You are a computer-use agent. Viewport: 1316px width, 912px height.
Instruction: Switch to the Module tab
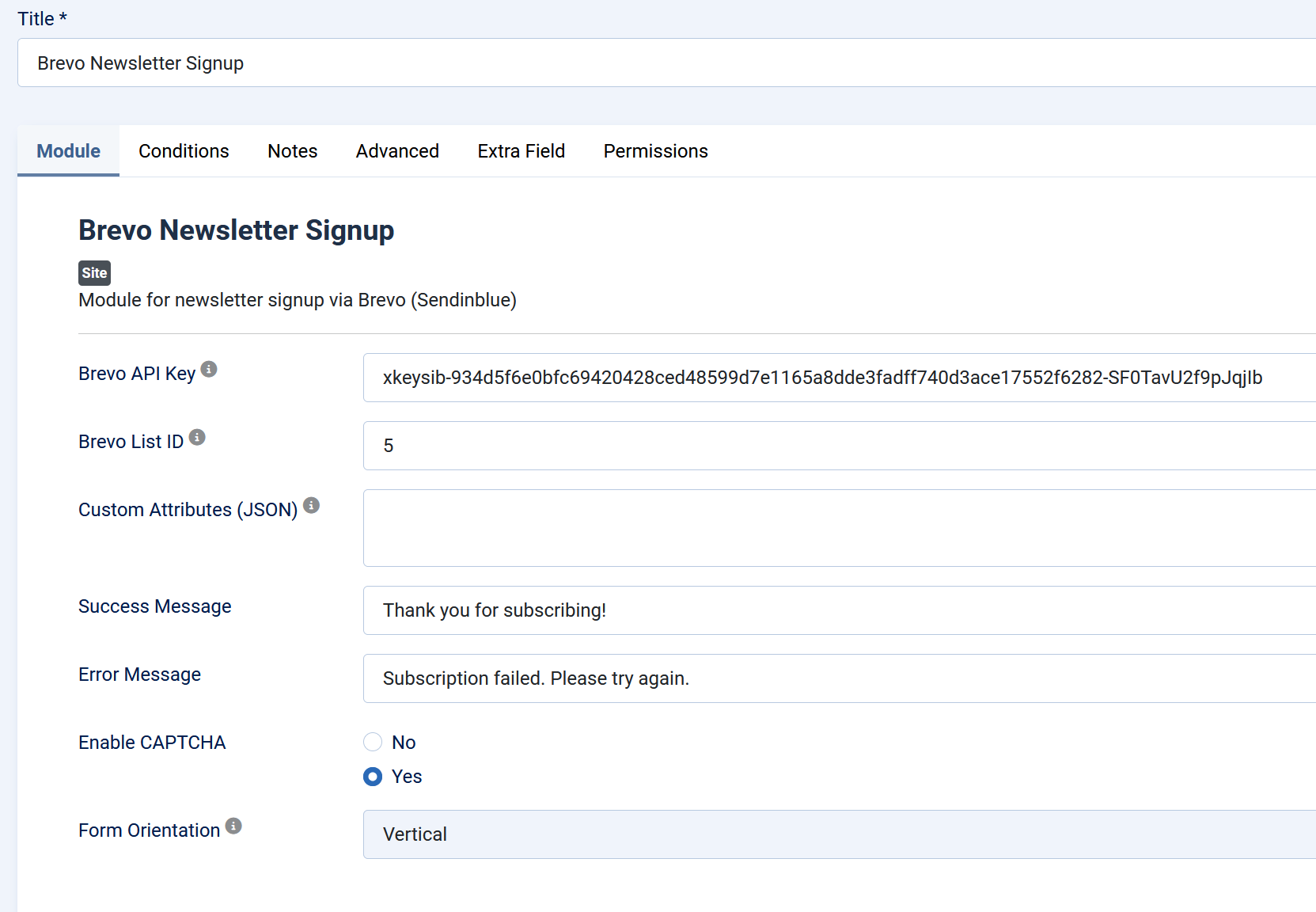[68, 151]
